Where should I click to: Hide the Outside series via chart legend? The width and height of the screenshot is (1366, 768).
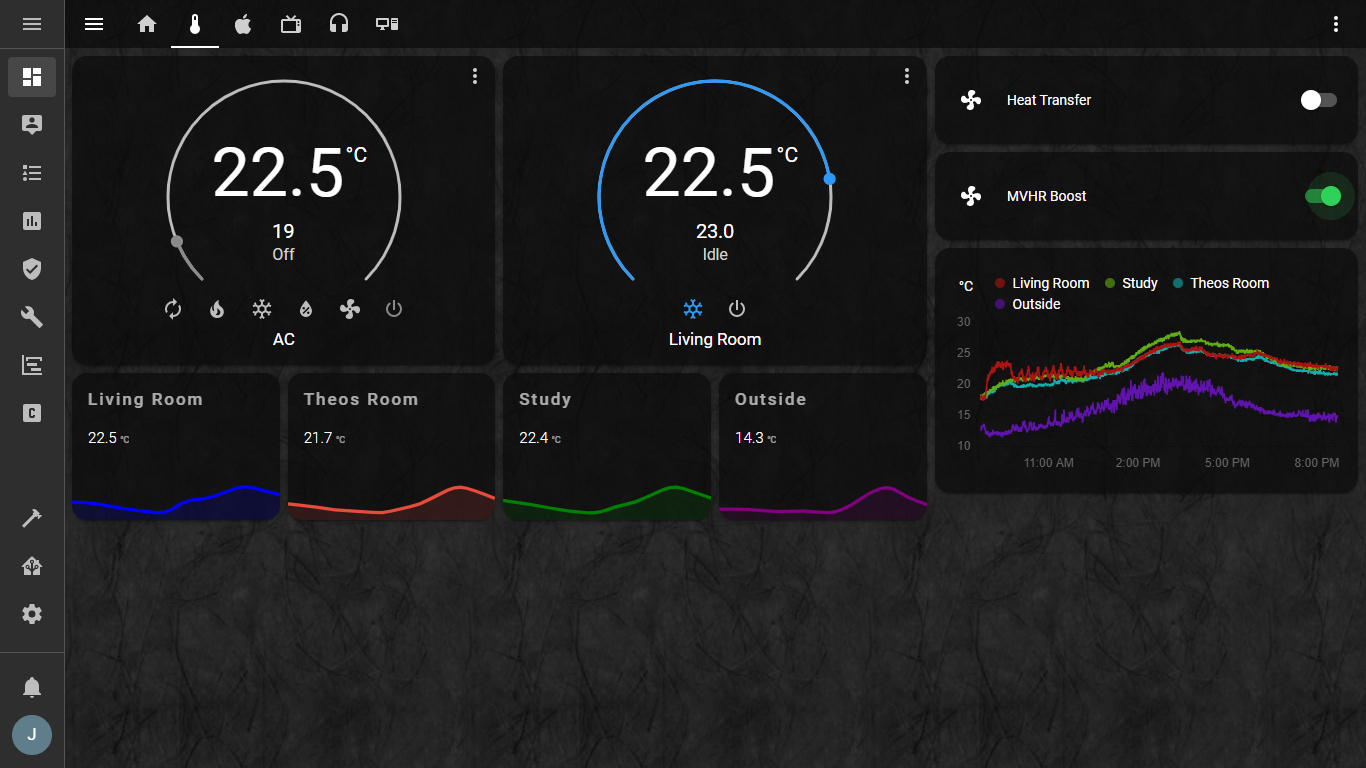[1029, 304]
